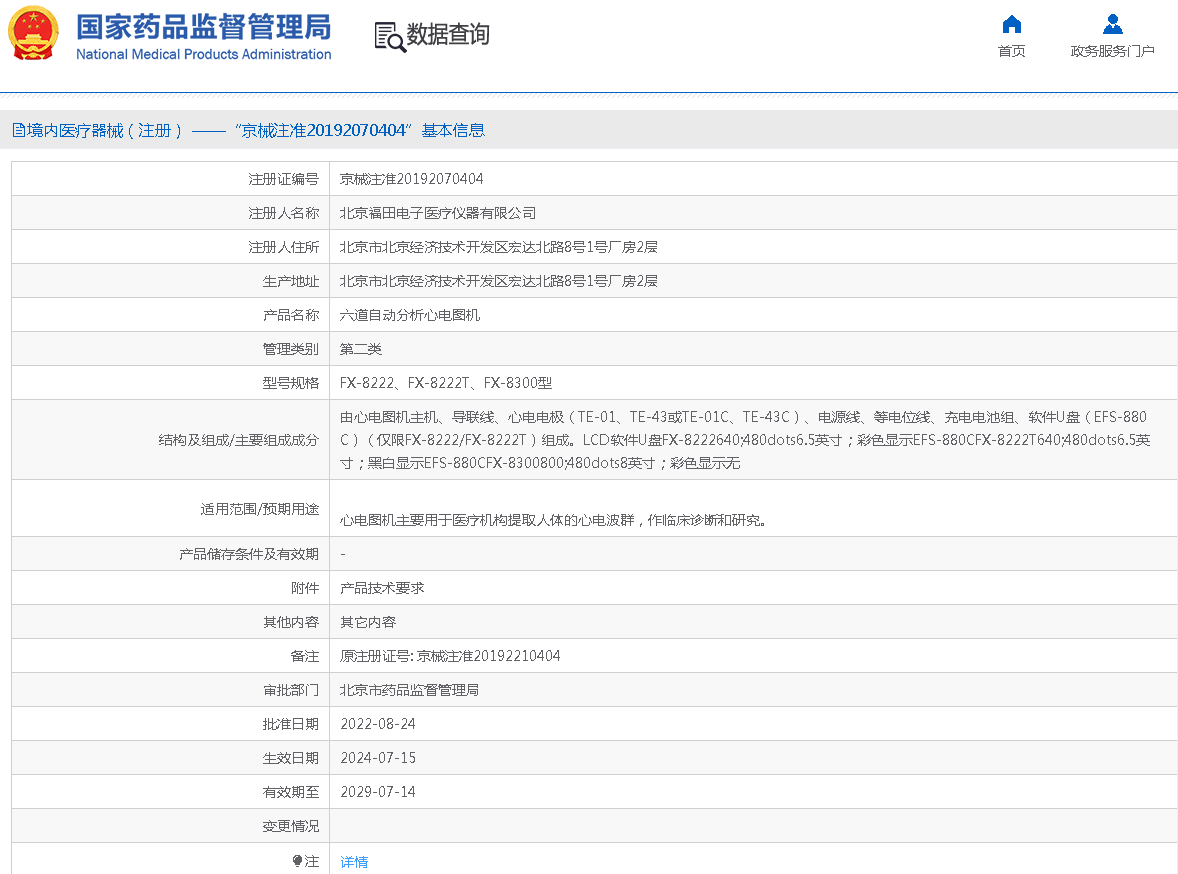Image resolution: width=1178 pixels, height=874 pixels.
Task: Click the 有效期至 row label
Action: pyautogui.click(x=291, y=791)
